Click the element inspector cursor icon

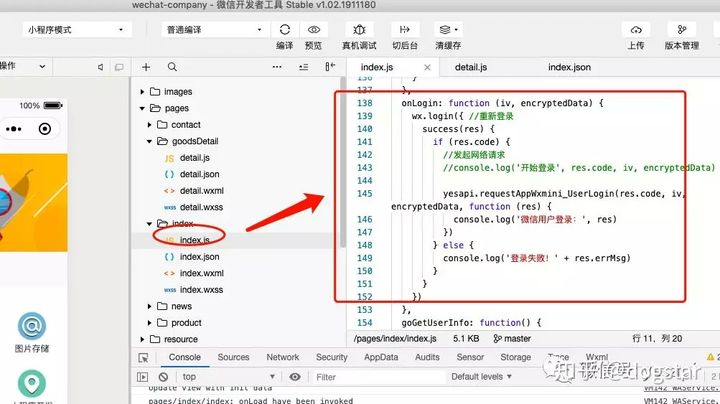pos(143,358)
